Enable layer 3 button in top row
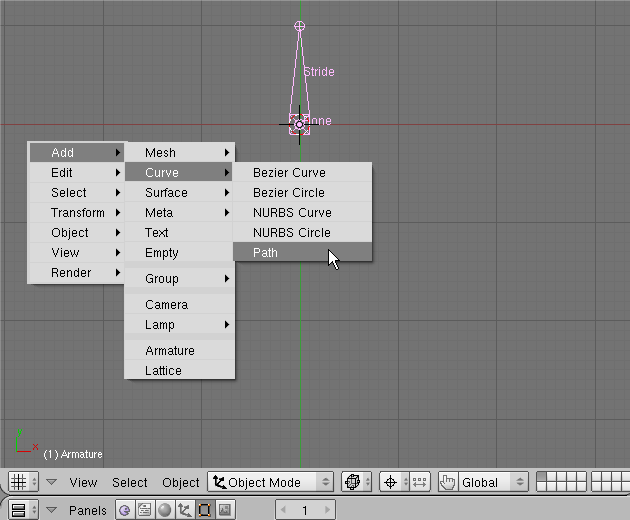 click(562, 477)
